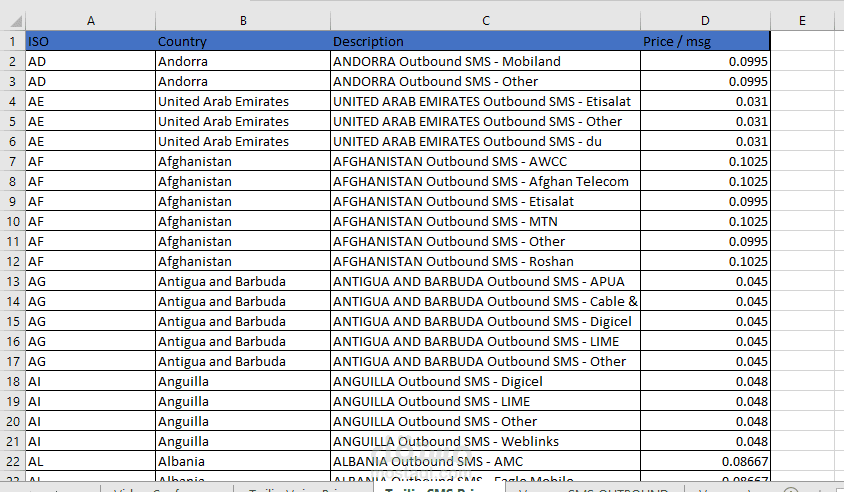844x492 pixels.
Task: Select ANTIGUA AND BARBUDA Outbound SMS - Digicel cell
Action: pyautogui.click(x=486, y=321)
